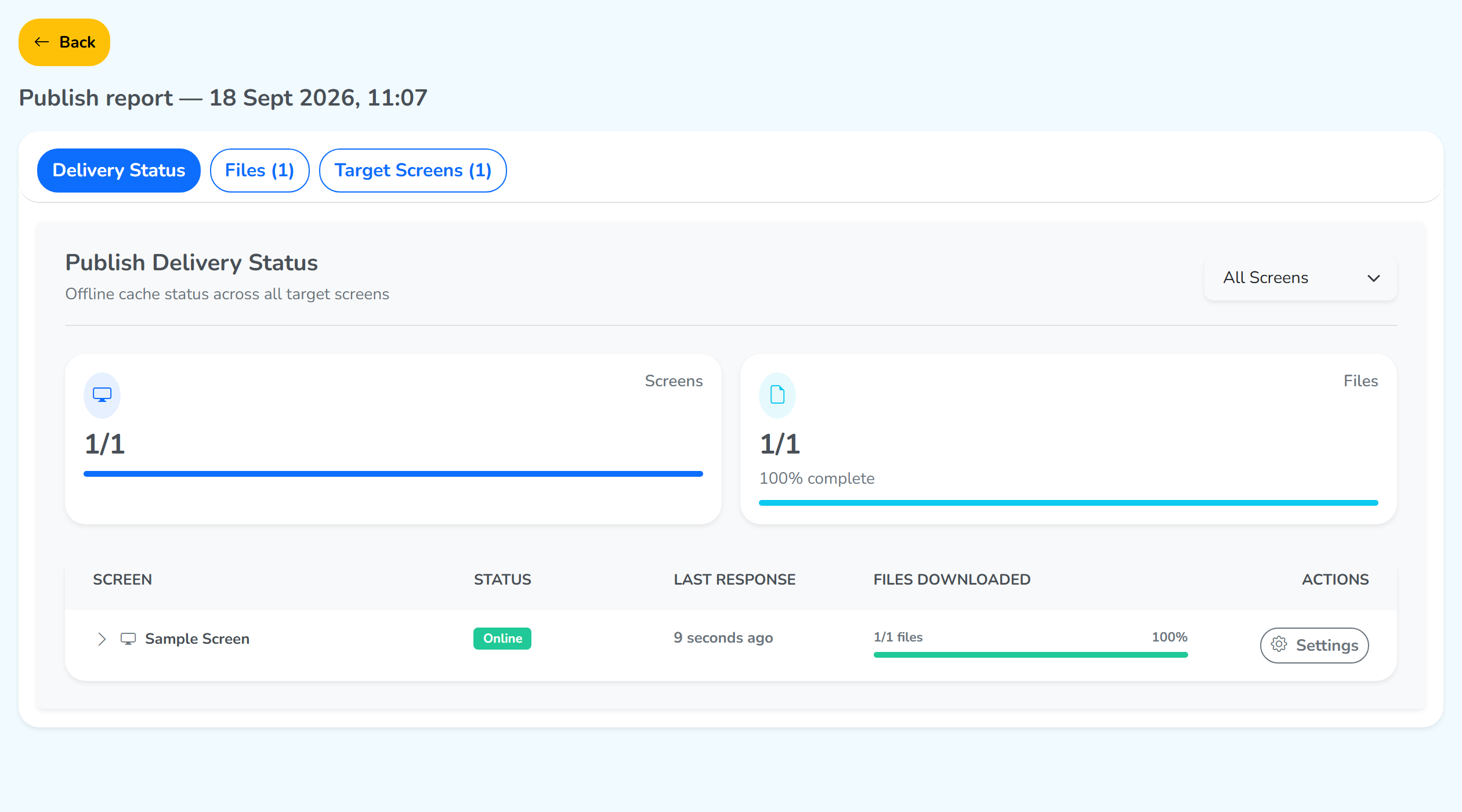Click the 1/1 count in Files card
The width and height of the screenshot is (1462, 812).
(x=780, y=444)
